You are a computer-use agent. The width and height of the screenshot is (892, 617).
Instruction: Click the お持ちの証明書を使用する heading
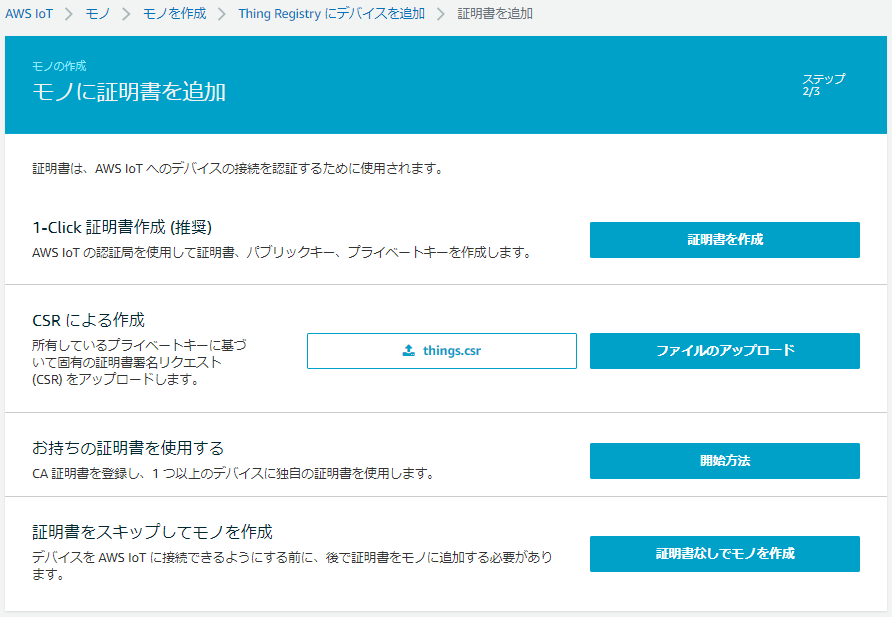[x=128, y=448]
